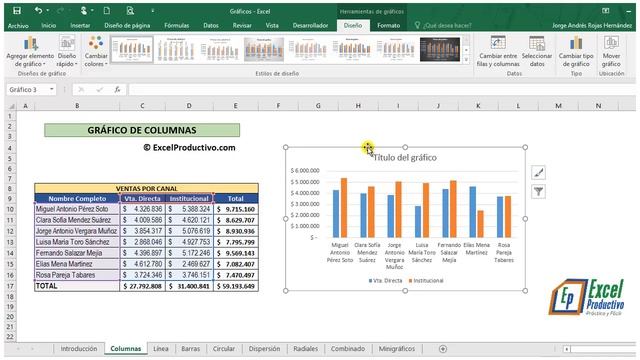Click the print preview icon in quick access toolbar
This screenshot has width=640, height=360.
pyautogui.click(x=130, y=11)
